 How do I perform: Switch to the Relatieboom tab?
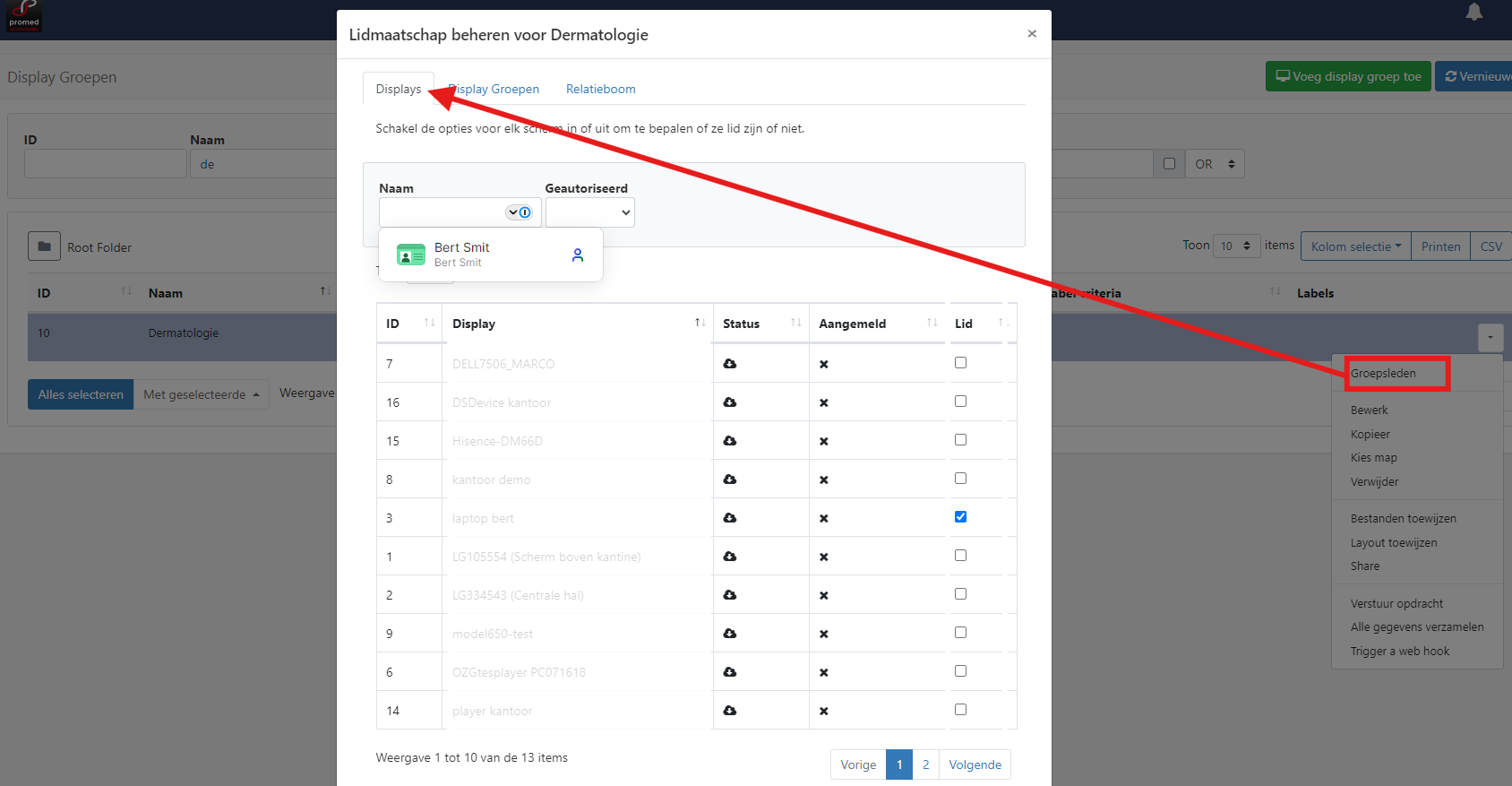point(600,89)
